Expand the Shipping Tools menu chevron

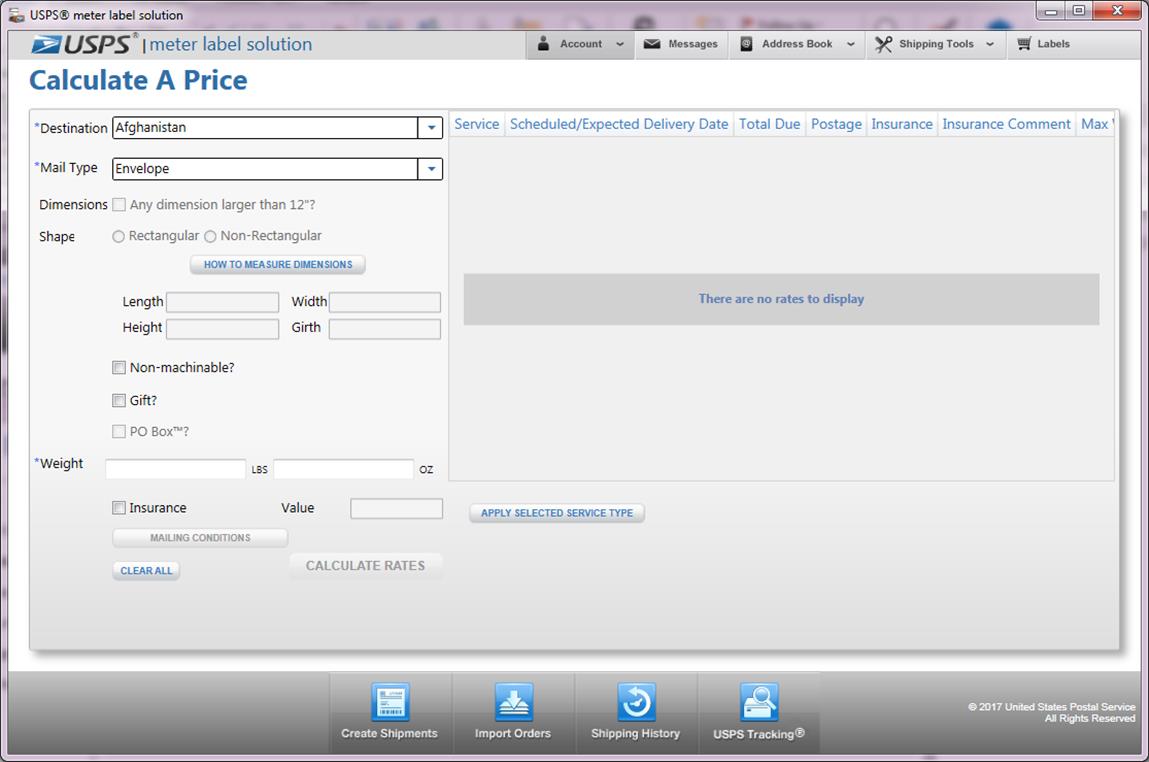click(990, 44)
